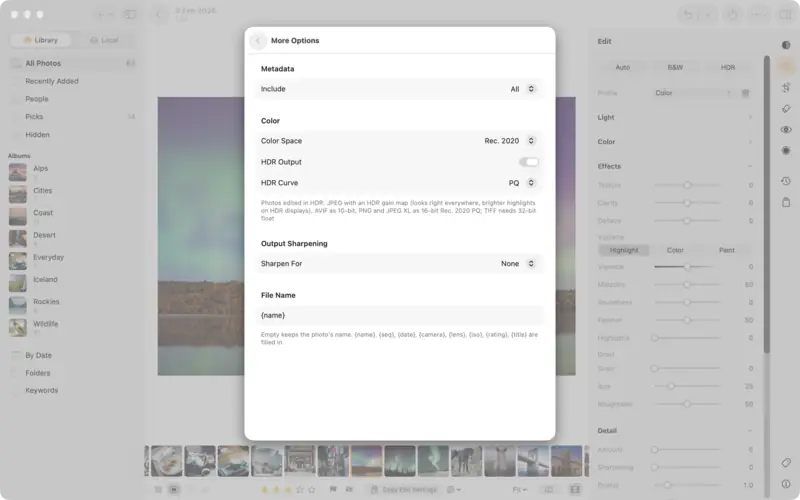Open the Rockies album
The image size is (800, 500).
coord(72,305)
